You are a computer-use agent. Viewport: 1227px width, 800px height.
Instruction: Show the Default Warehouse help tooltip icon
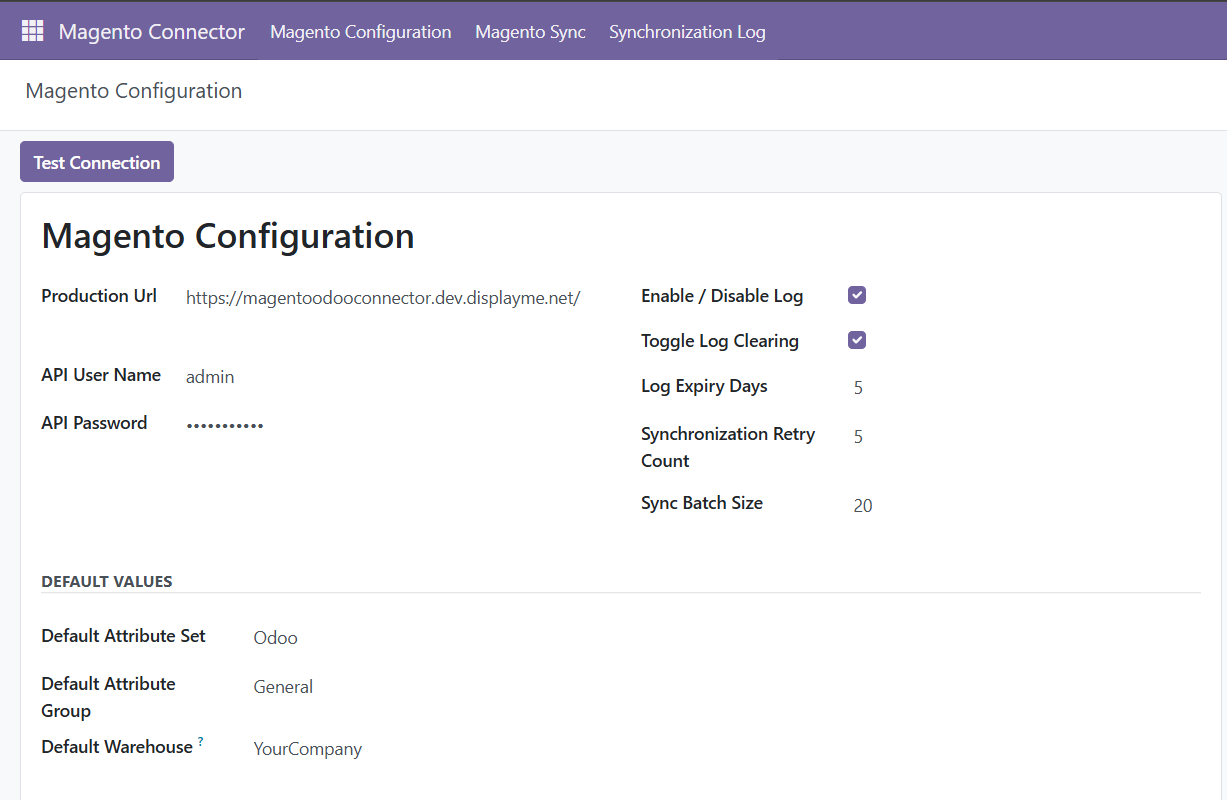pos(200,741)
